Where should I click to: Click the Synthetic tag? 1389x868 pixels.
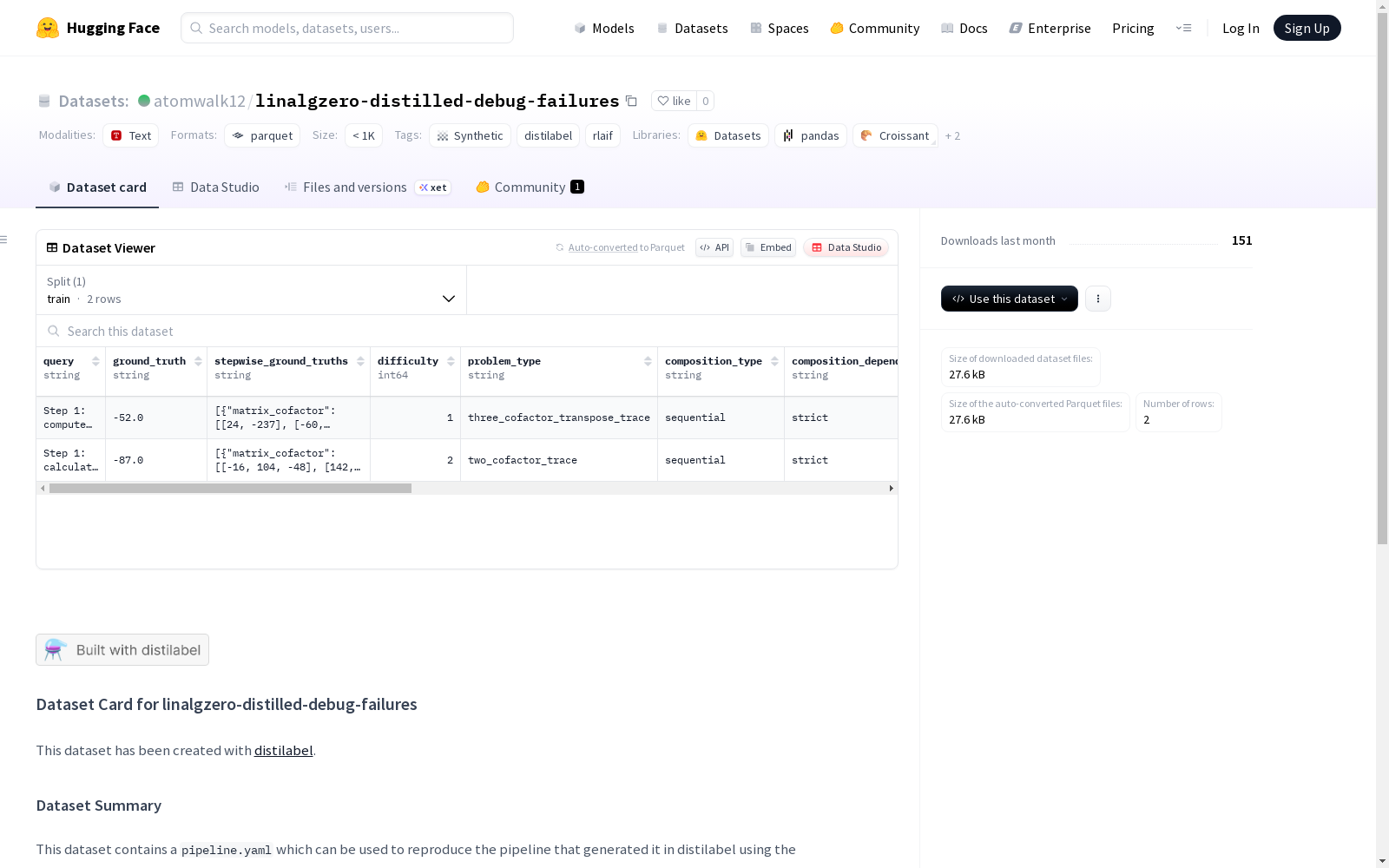point(470,135)
